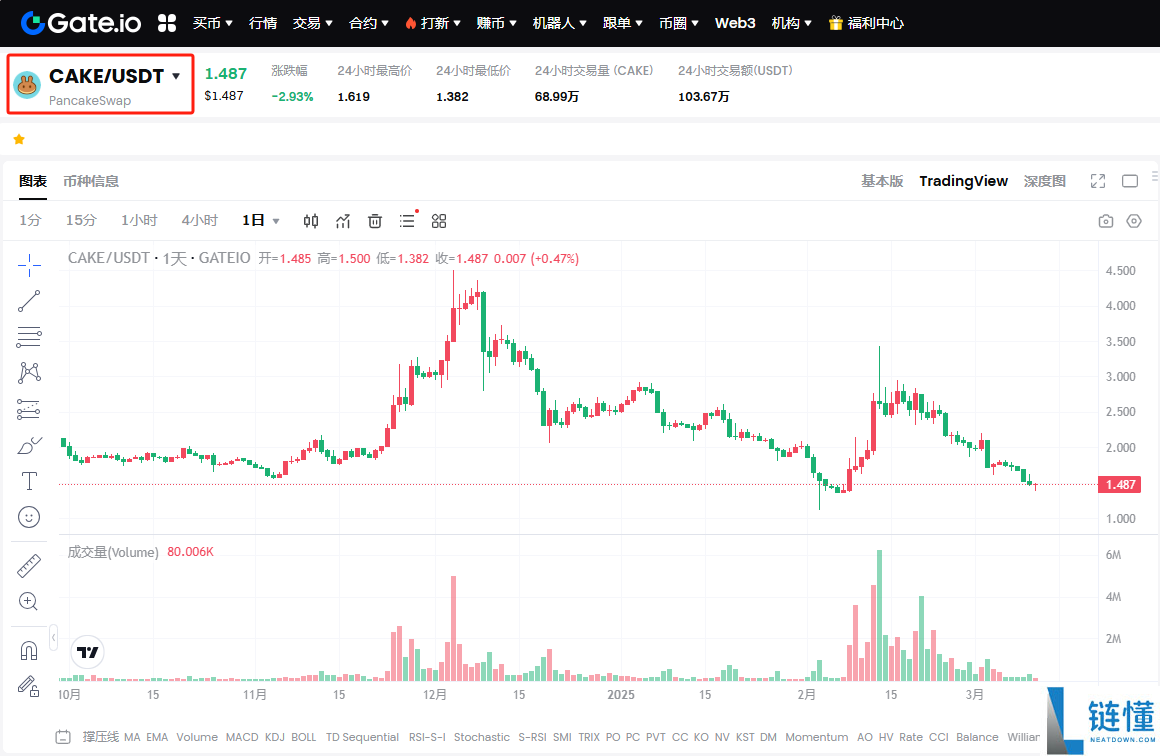Toggle the BOLL indicator
The height and width of the screenshot is (756, 1160).
[x=303, y=737]
